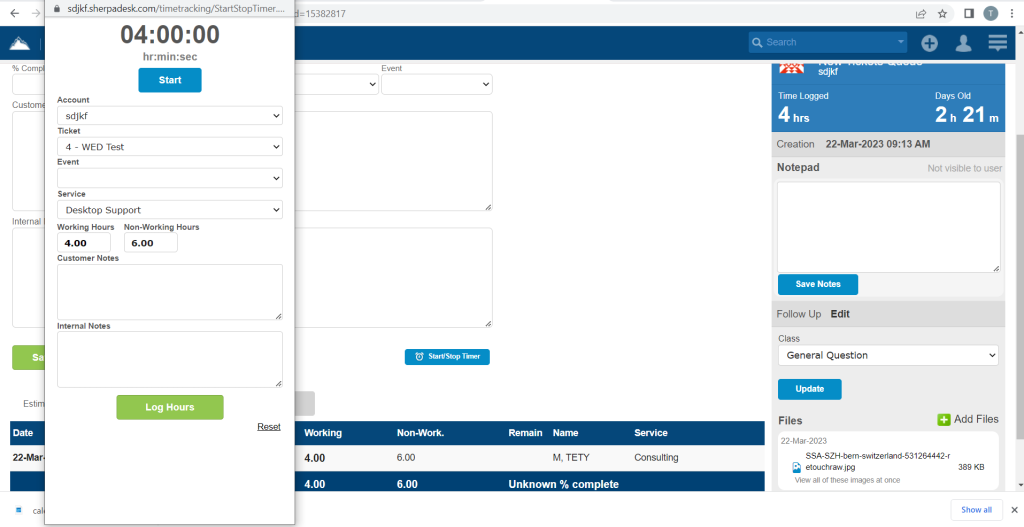Click the jpg file type icon

pos(797,468)
